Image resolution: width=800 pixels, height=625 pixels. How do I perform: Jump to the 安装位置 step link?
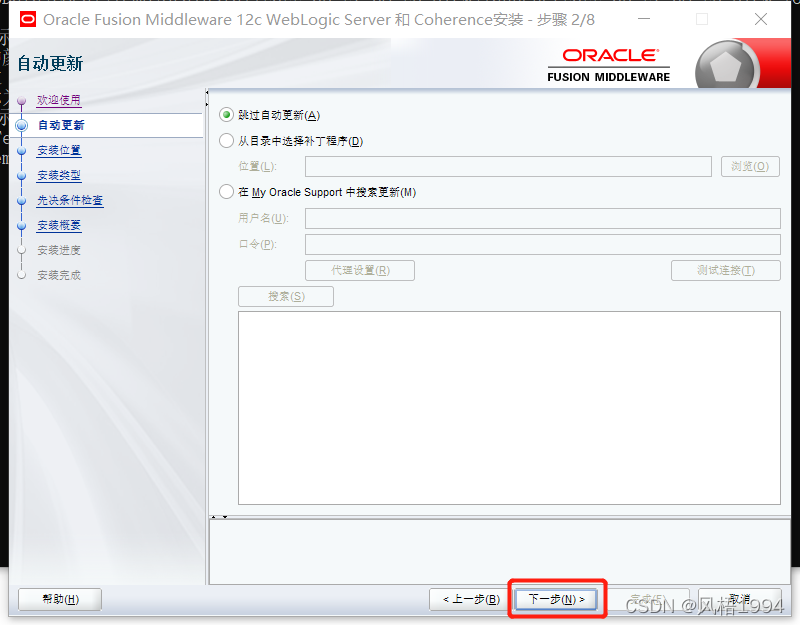59,150
